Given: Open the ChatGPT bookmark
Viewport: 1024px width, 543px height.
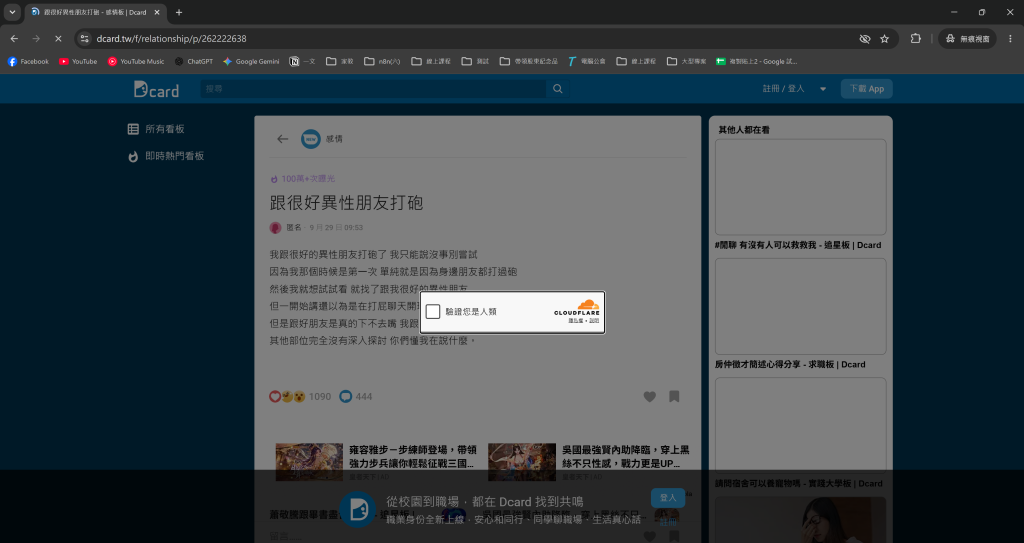Looking at the screenshot, I should [x=193, y=61].
